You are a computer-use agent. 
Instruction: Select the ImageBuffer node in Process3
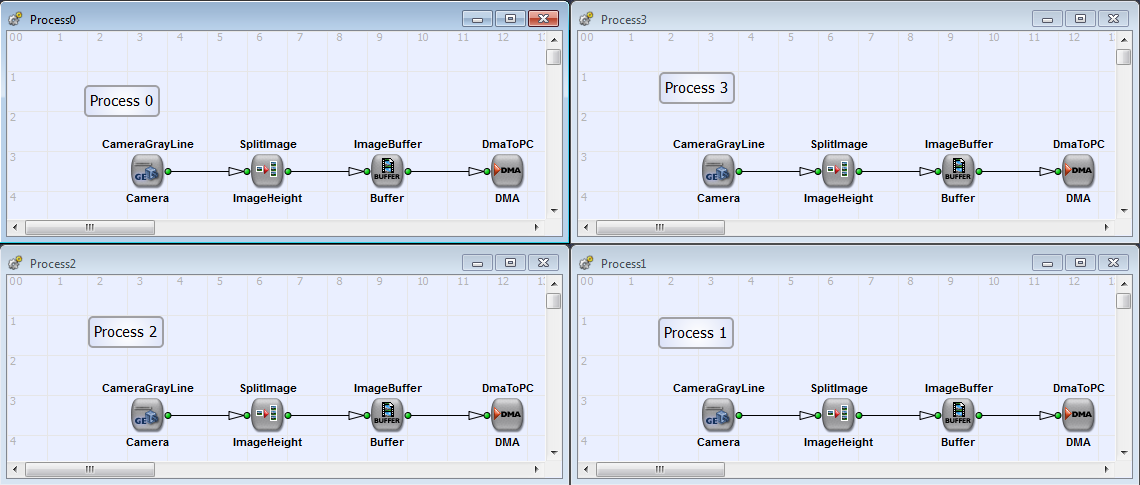[958, 171]
